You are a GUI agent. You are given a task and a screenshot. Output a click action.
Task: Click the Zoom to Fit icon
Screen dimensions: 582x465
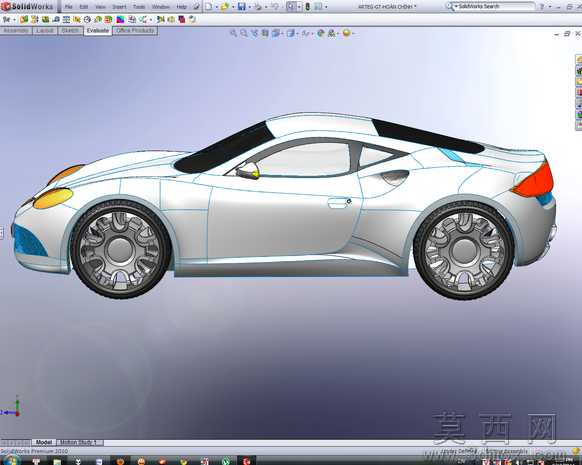(233, 33)
